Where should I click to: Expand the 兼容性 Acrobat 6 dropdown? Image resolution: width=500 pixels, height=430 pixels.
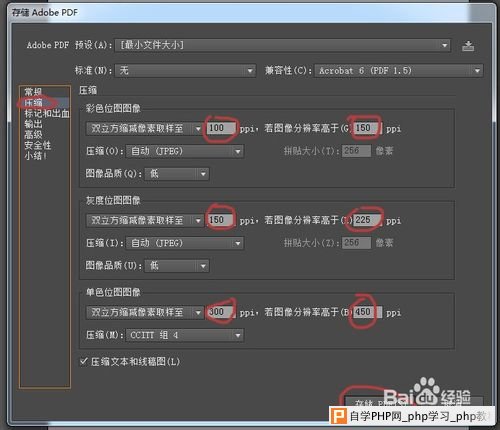point(398,71)
